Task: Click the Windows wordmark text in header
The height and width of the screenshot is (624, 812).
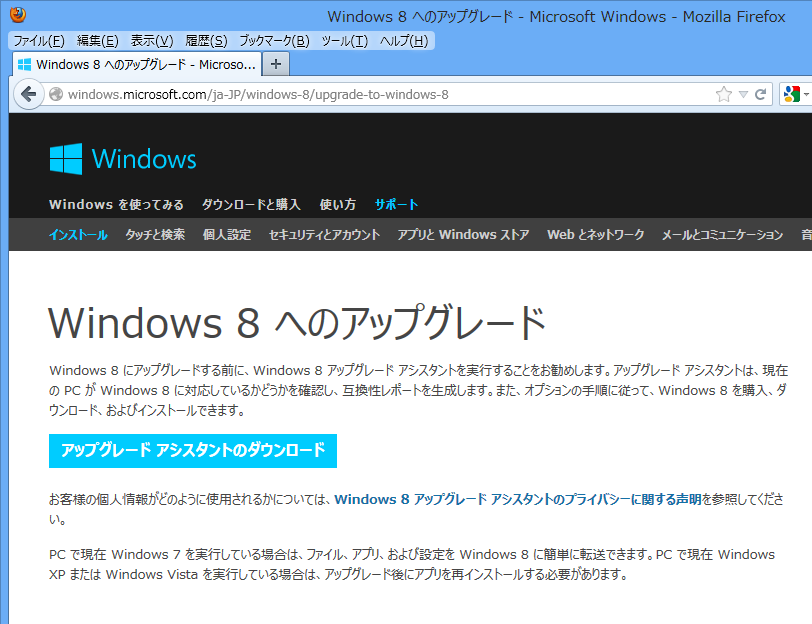Action: [x=144, y=159]
